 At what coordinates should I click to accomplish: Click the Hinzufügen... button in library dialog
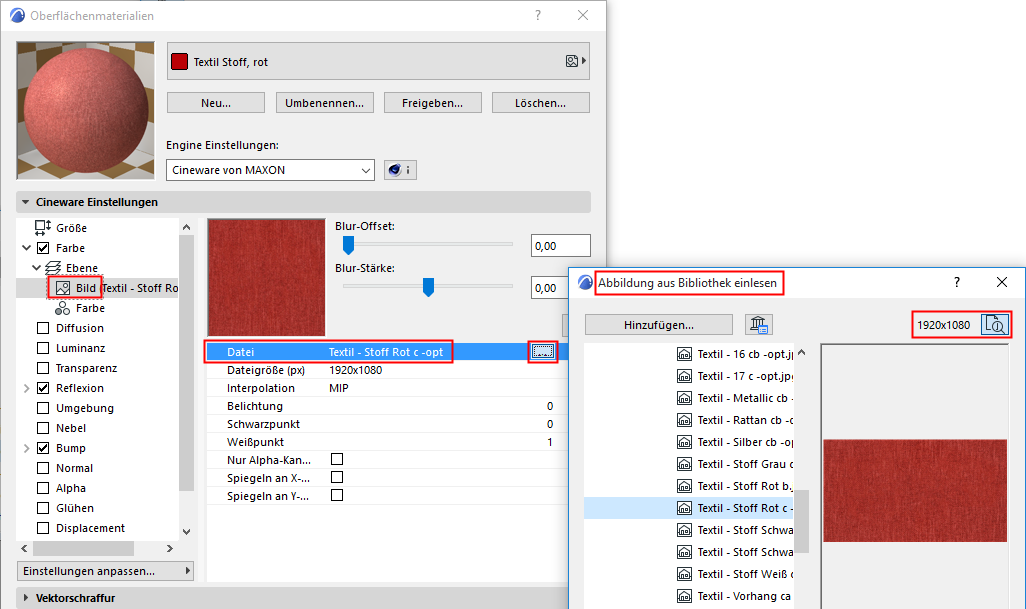coord(659,324)
